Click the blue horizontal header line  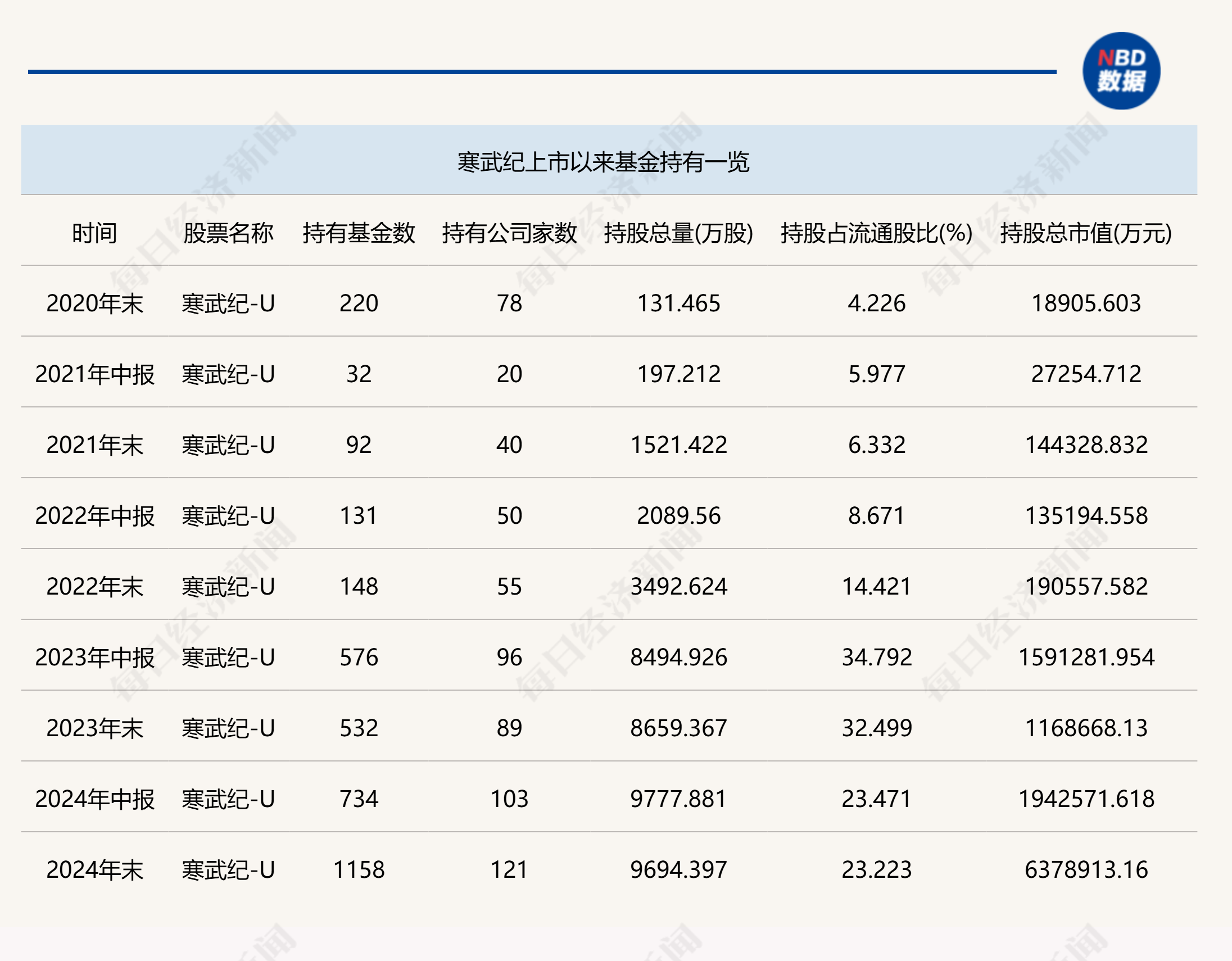542,72
